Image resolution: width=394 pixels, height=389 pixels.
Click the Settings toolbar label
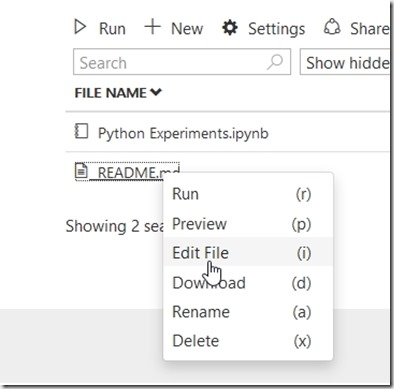[276, 29]
